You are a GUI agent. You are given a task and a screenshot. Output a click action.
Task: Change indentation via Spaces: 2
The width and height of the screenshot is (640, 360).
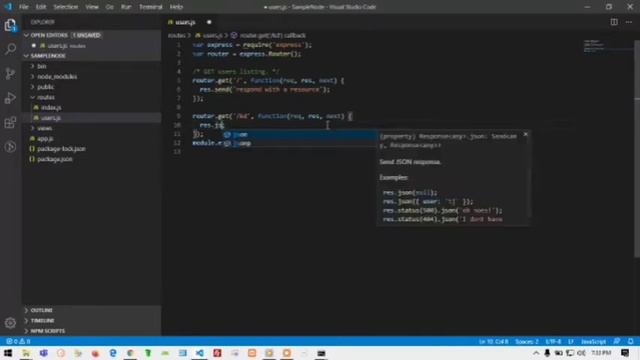[x=527, y=341]
